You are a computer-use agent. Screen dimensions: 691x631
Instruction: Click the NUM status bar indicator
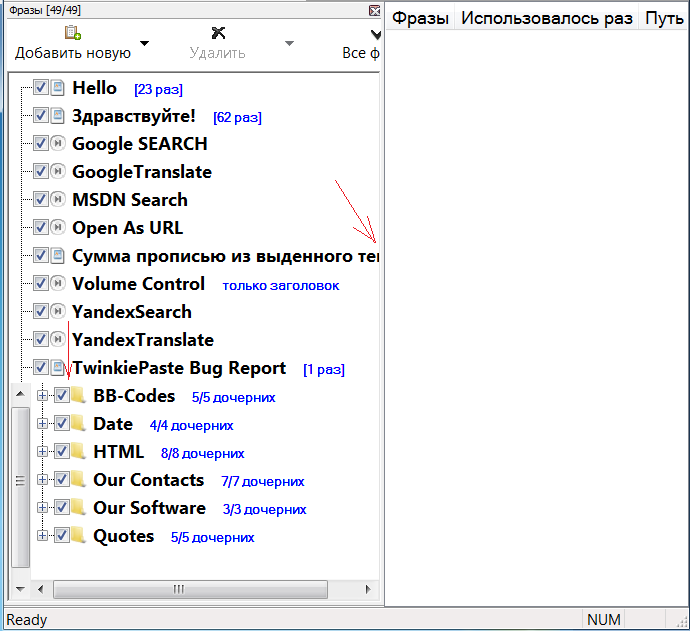pos(603,620)
